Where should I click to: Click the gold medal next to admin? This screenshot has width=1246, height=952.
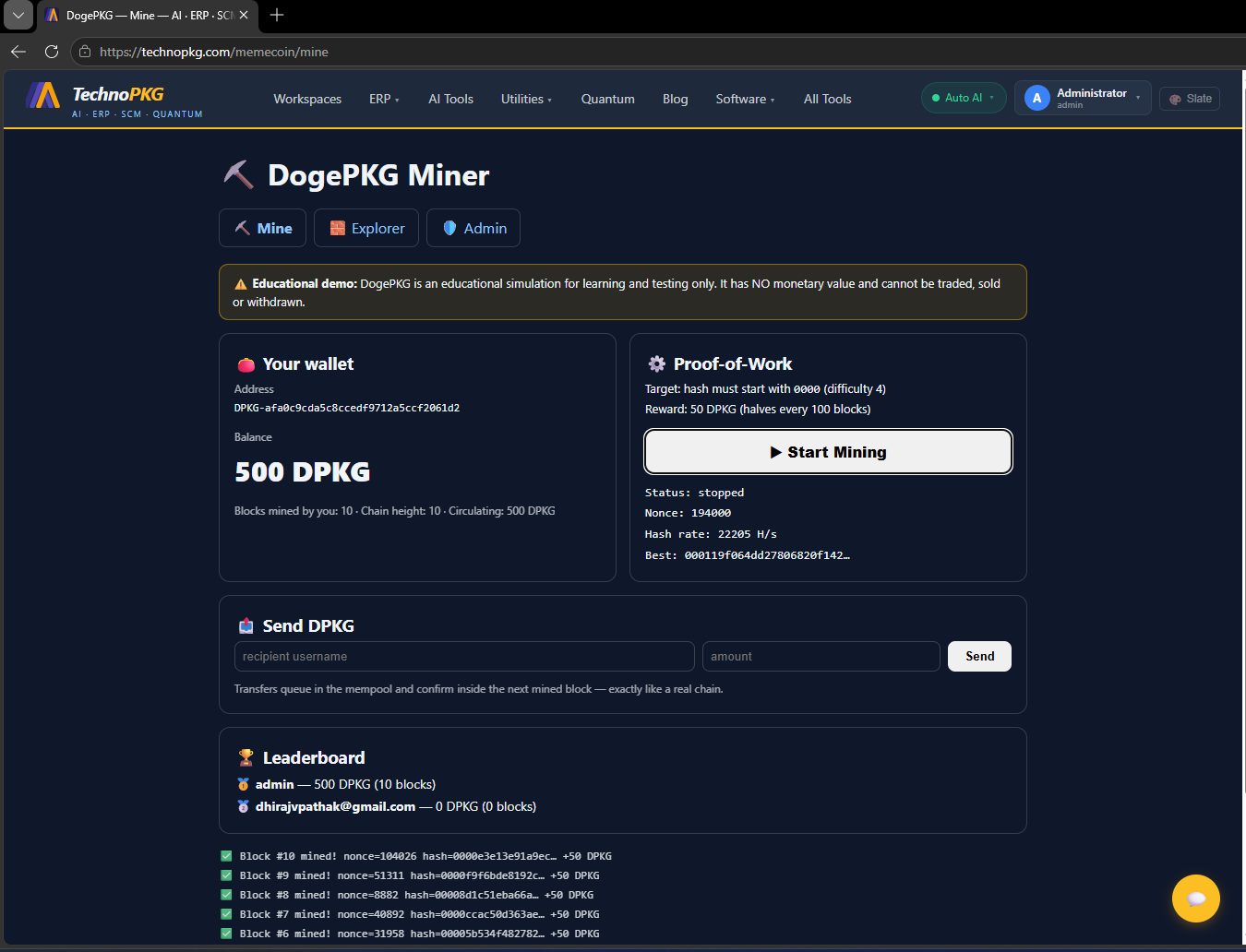[x=243, y=784]
